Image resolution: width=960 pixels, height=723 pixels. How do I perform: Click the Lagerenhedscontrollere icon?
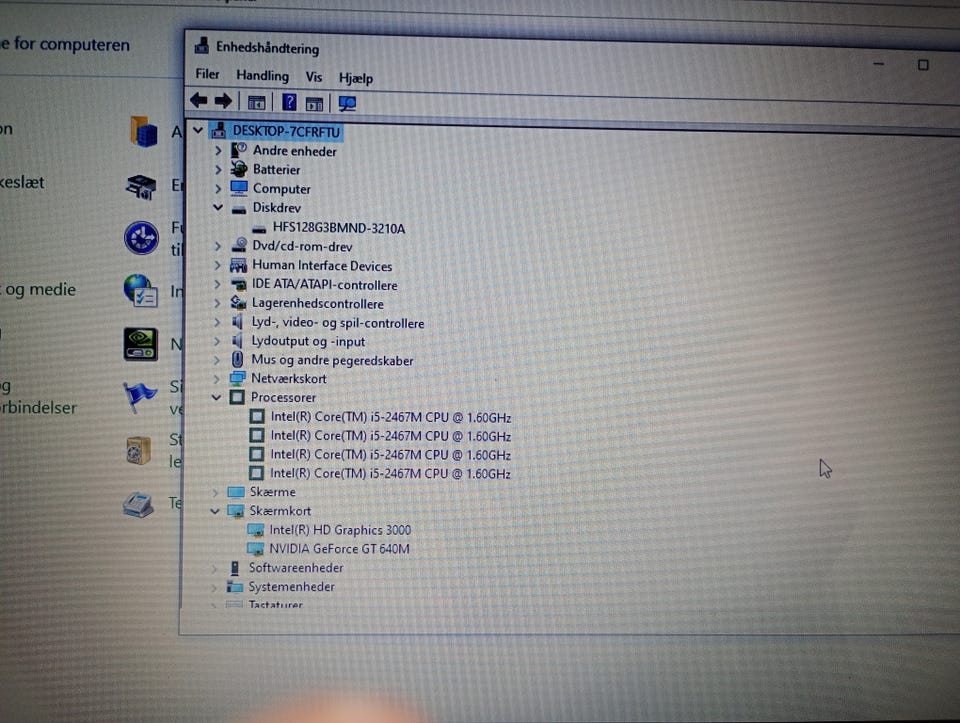click(238, 302)
